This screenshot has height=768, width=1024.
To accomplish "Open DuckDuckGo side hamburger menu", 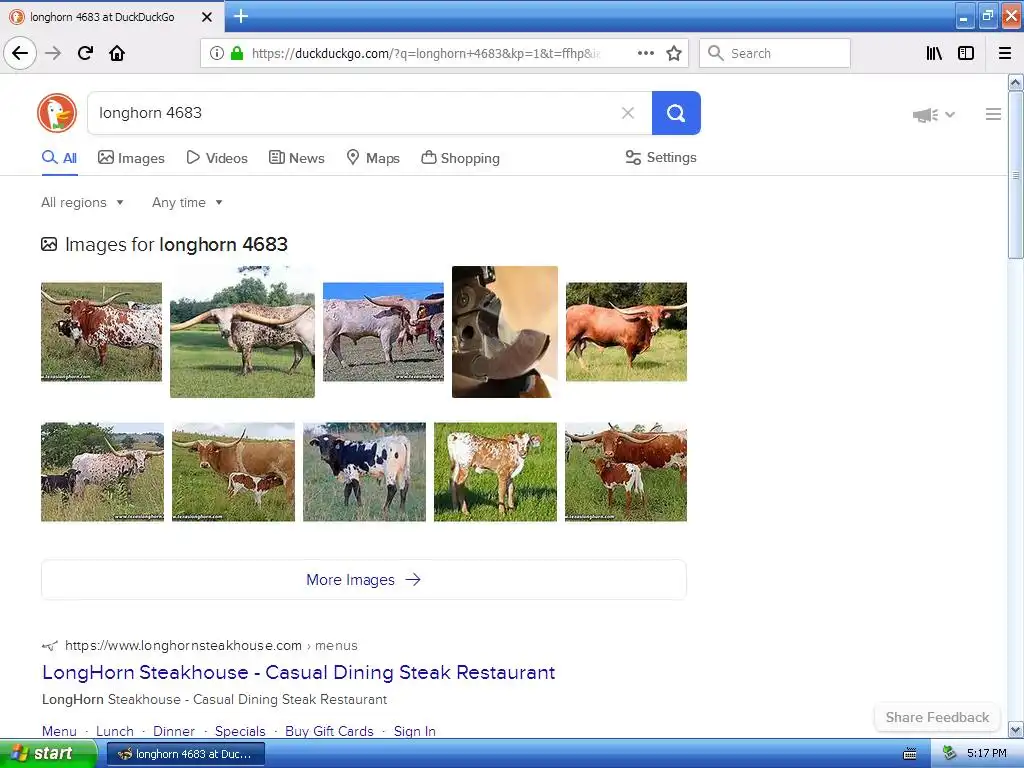I will 993,114.
